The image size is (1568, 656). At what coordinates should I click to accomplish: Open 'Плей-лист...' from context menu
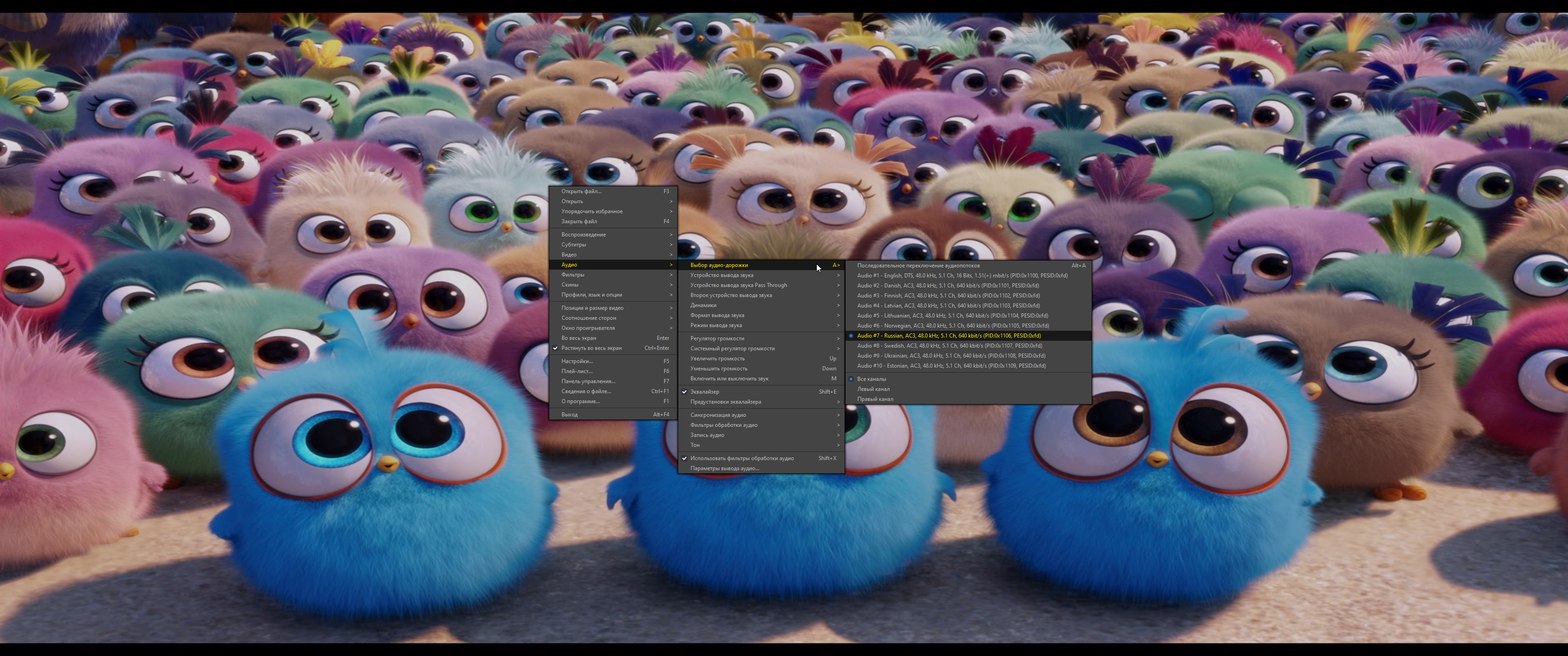click(x=614, y=371)
